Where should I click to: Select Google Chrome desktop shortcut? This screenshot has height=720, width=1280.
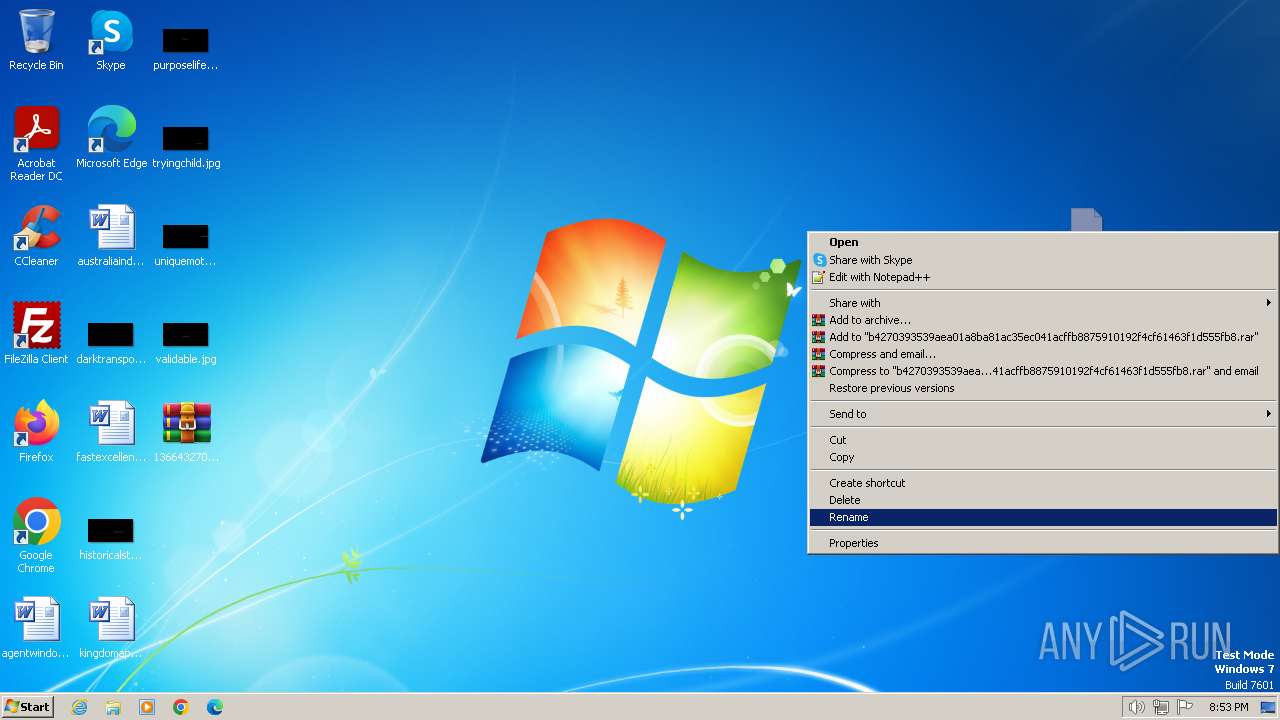click(36, 535)
